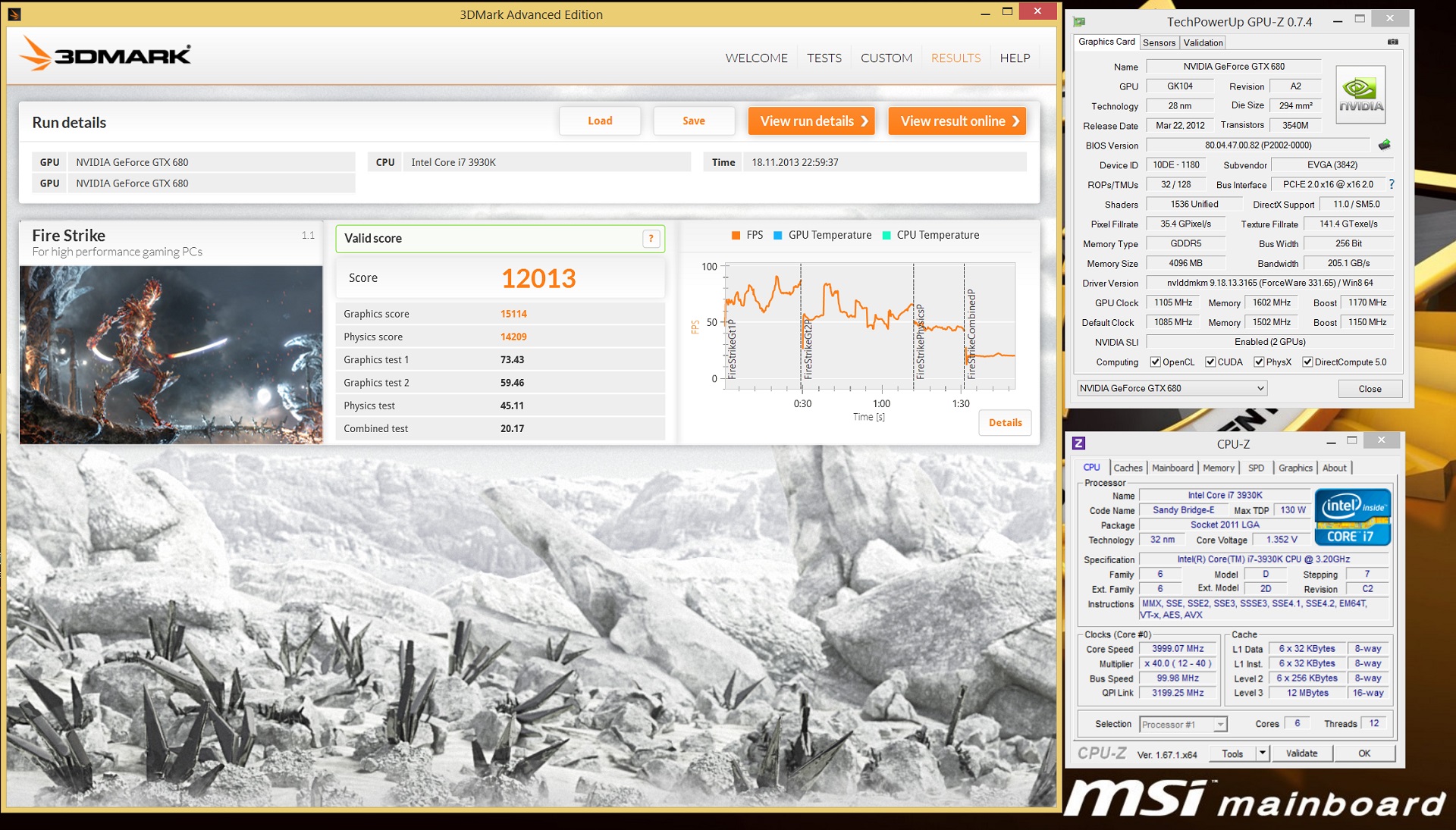Click the teal CPU Temperature legend swatch

pyautogui.click(x=886, y=236)
